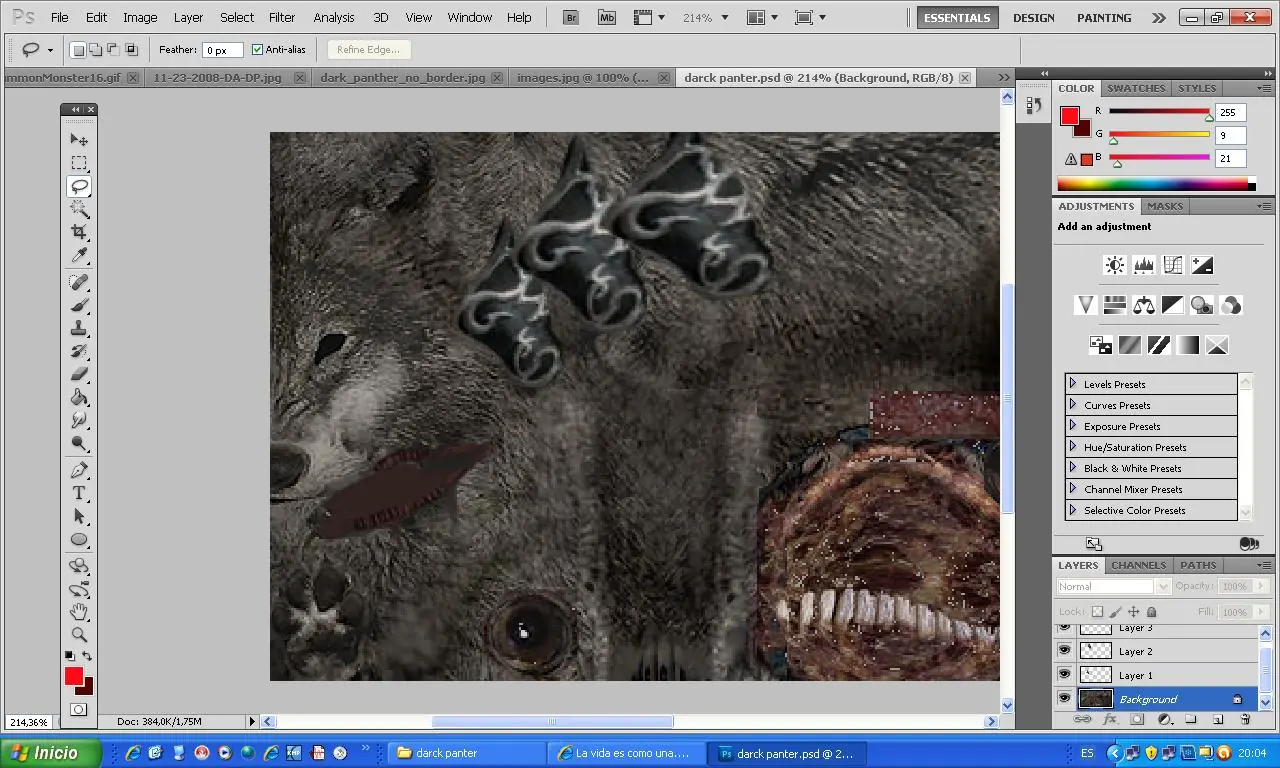
Task: Click the Refine Edge button
Action: point(369,50)
